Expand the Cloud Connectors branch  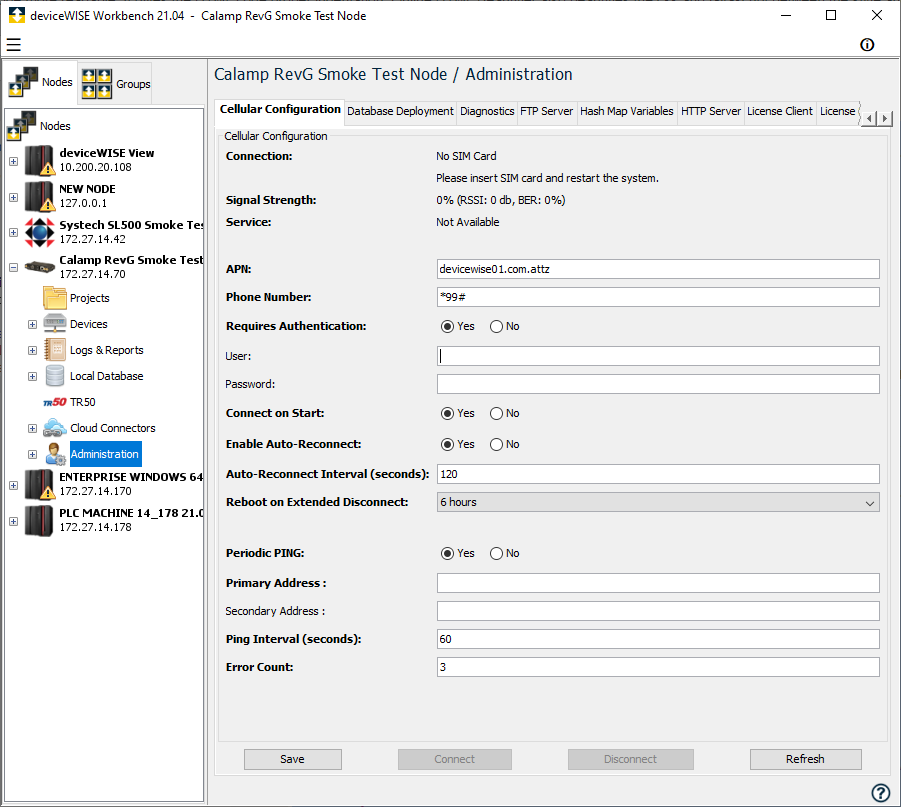(x=32, y=428)
